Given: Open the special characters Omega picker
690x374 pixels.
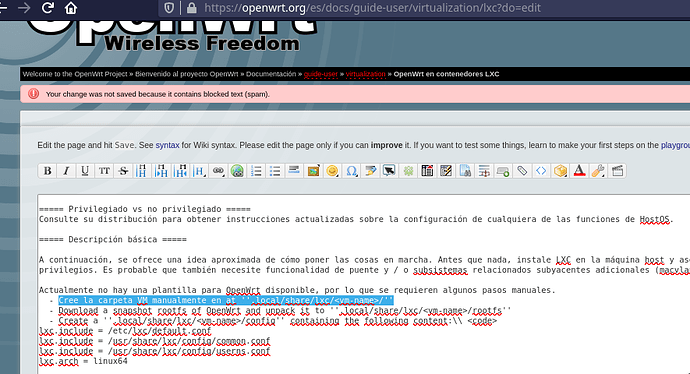Looking at the screenshot, I should (351, 171).
